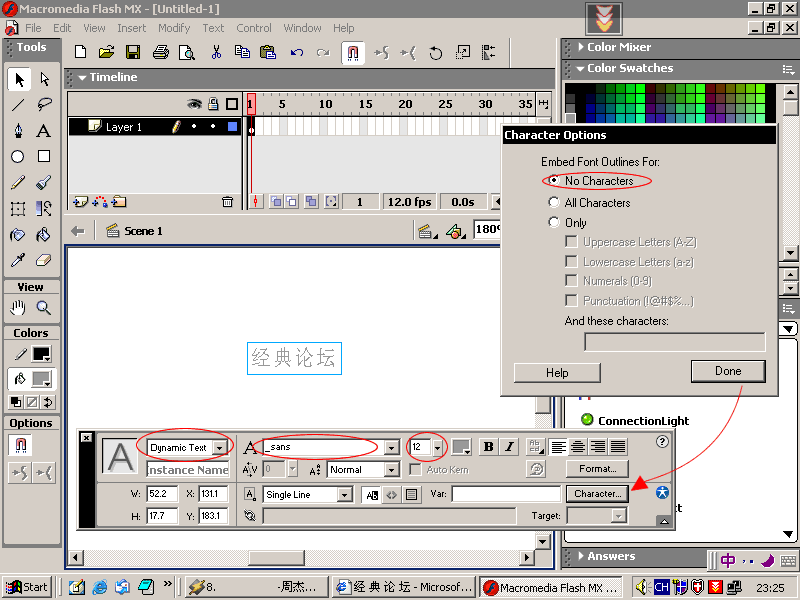800x600 pixels.
Task: Click the Print toolbar icon
Action: (161, 52)
